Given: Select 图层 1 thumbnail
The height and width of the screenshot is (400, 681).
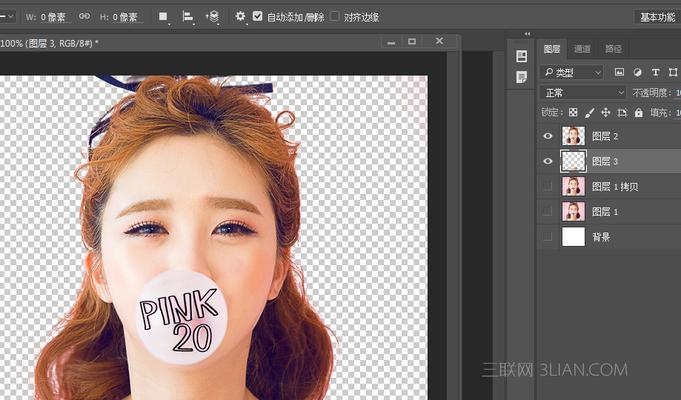Looking at the screenshot, I should (x=573, y=212).
